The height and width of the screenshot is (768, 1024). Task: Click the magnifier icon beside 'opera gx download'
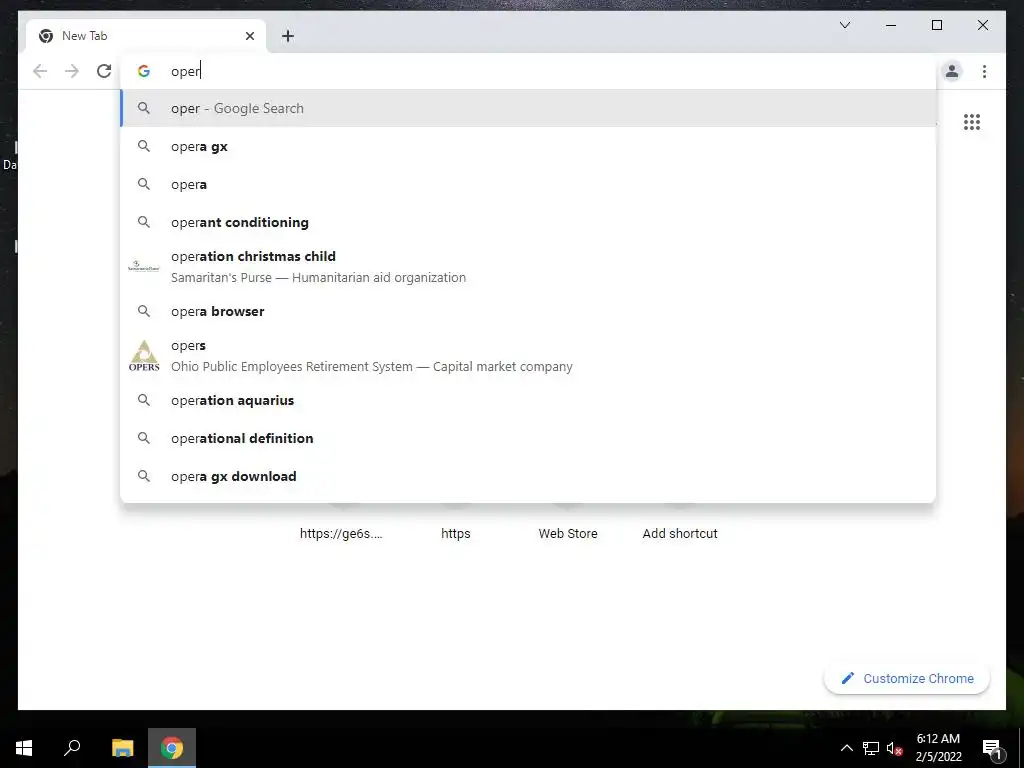pos(144,476)
